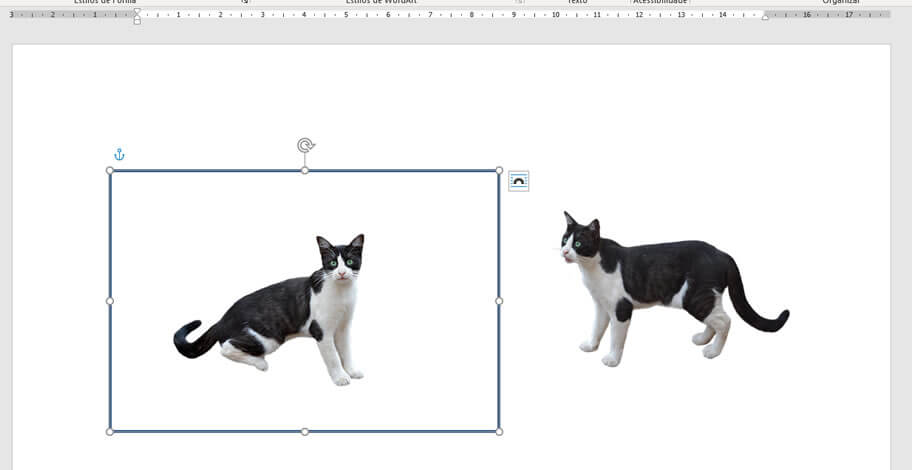Select the right-middle sizing handle
This screenshot has height=470, width=912.
[x=499, y=301]
